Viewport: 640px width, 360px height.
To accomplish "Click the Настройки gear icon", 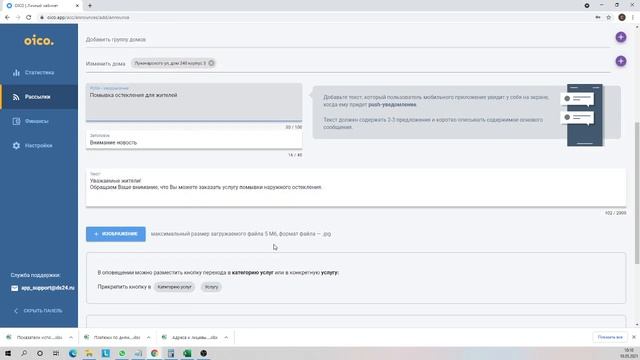I will pyautogui.click(x=16, y=146).
